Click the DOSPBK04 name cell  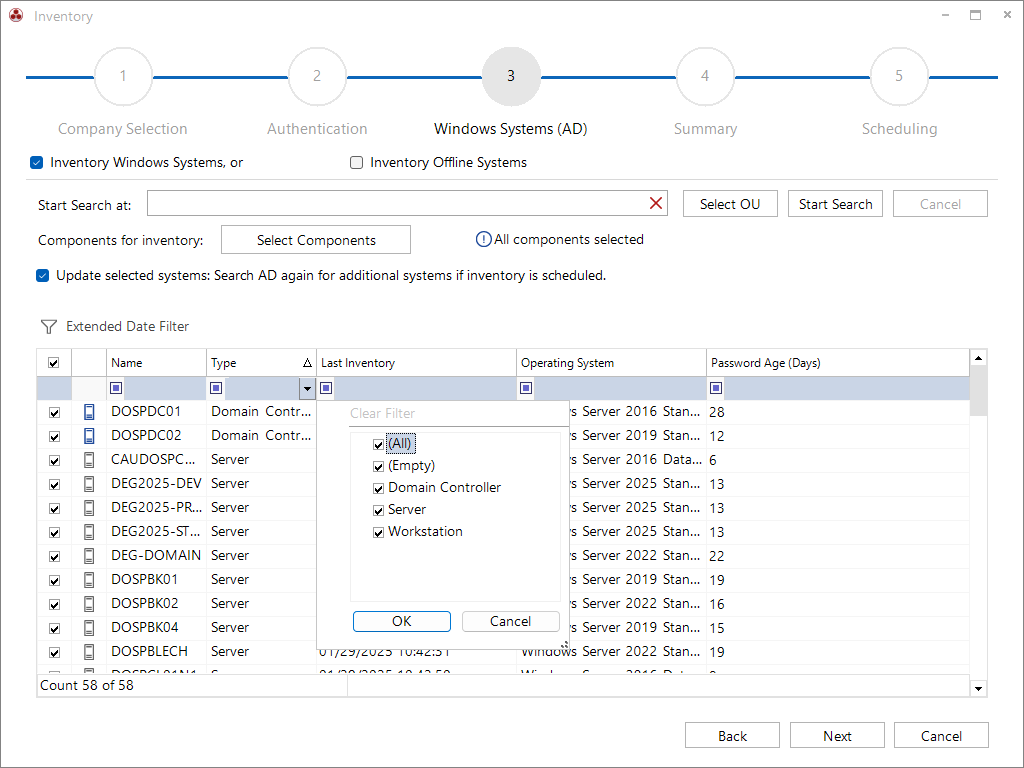(x=156, y=628)
